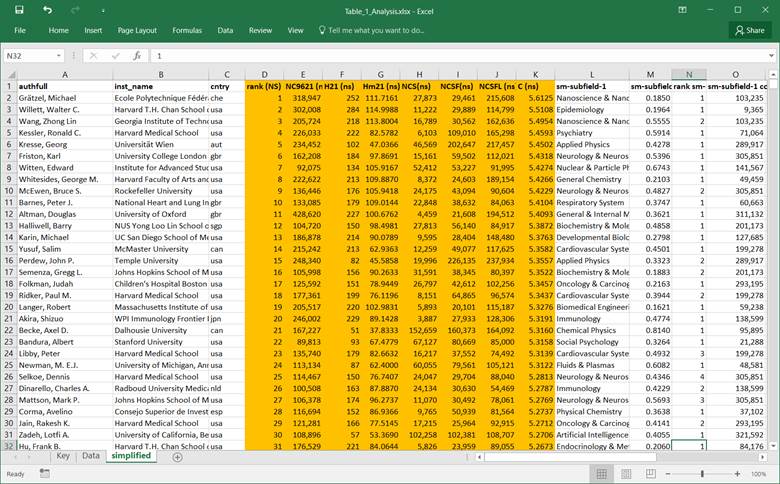Click cell Witten, Edward
This screenshot has width=780, height=484.
65,168
